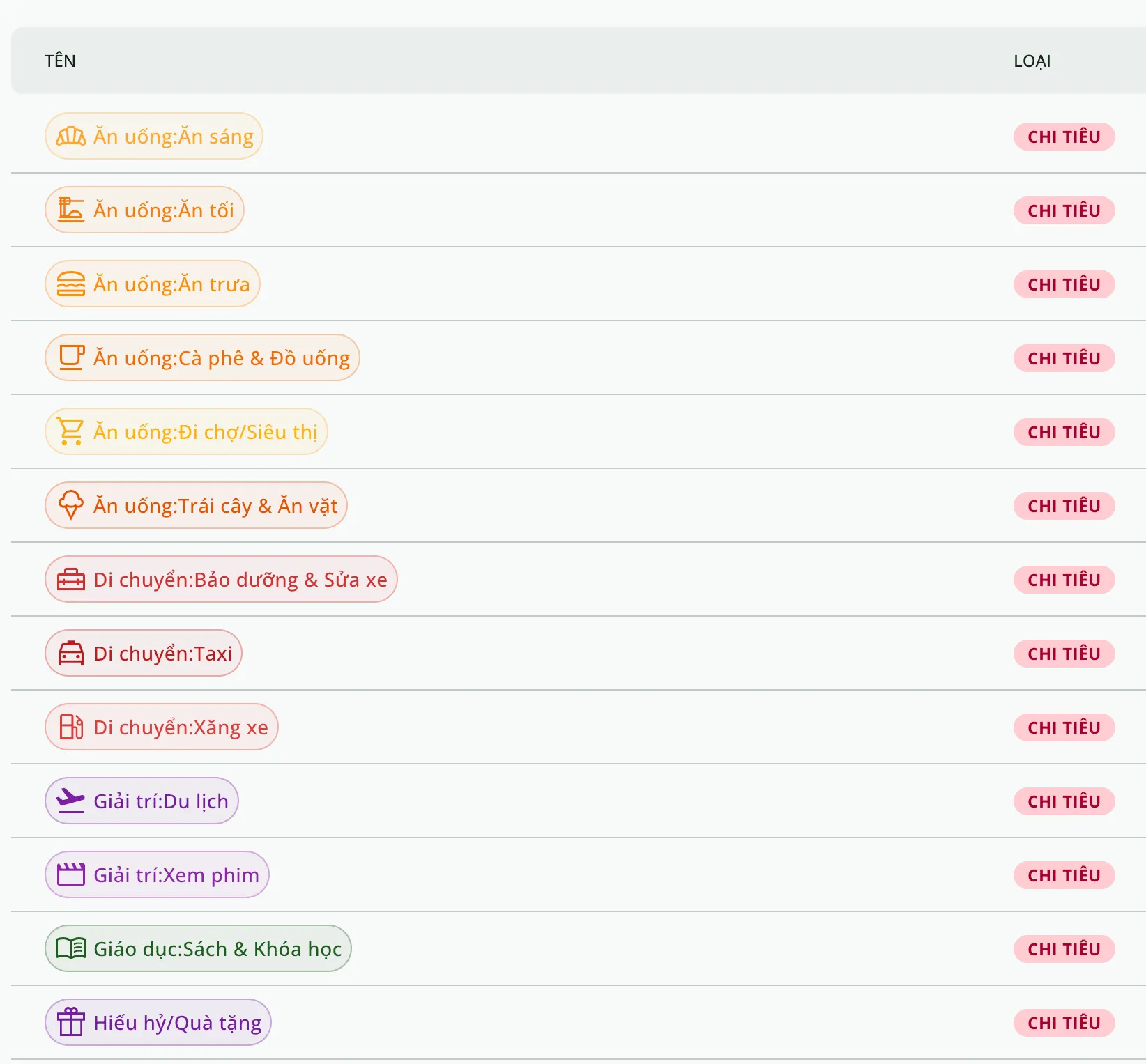
Task: Click the gift box icon for Hiếu hỷ
Action: 70,1022
